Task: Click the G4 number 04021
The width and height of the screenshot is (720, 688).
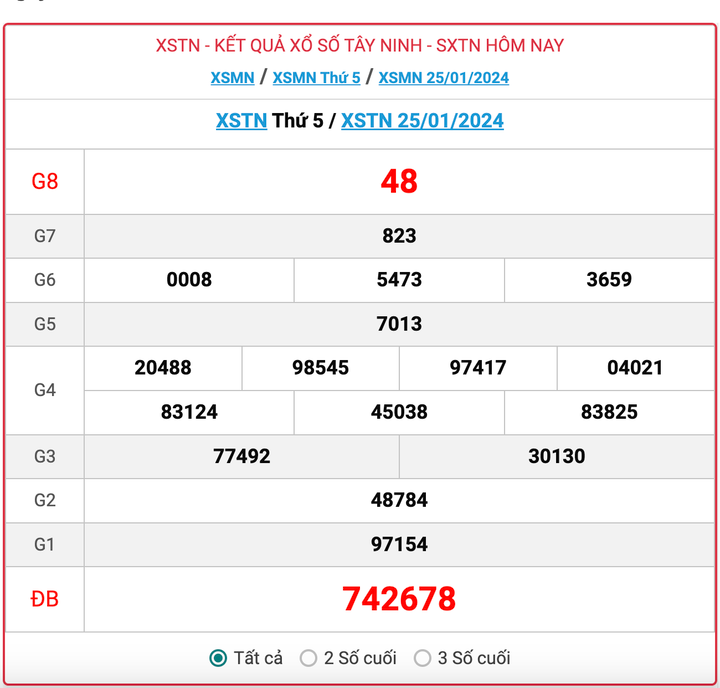Action: tap(635, 368)
